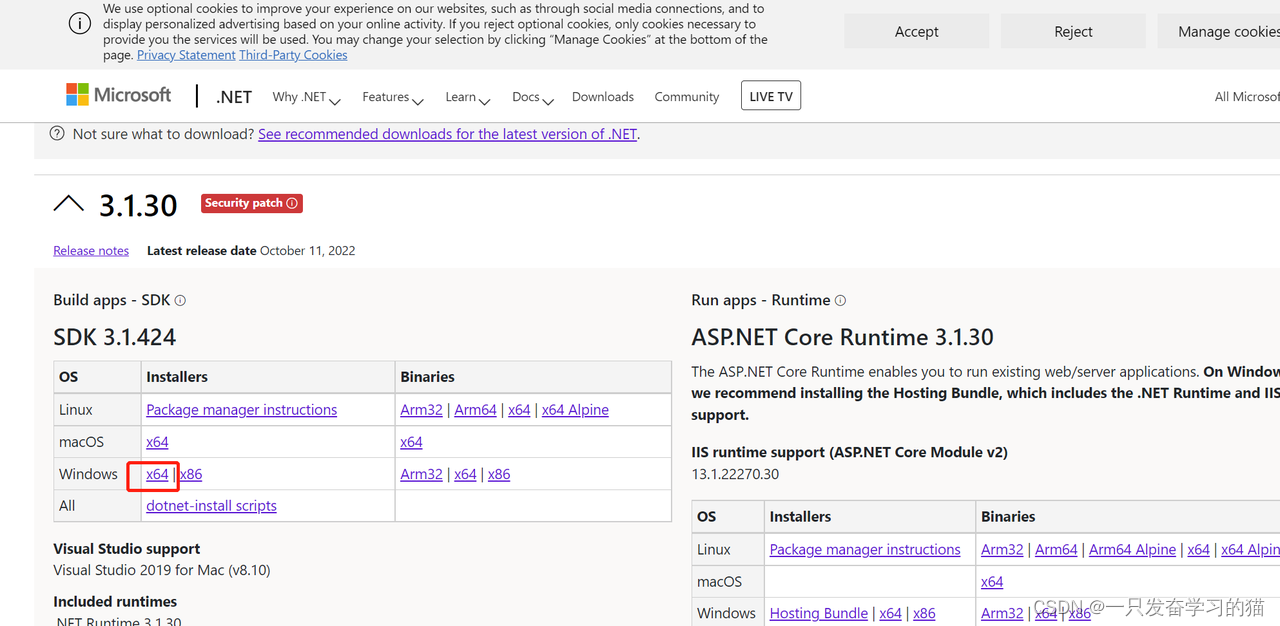This screenshot has width=1280, height=626.
Task: Download the SDK Windows x64 installer
Action: (x=157, y=474)
